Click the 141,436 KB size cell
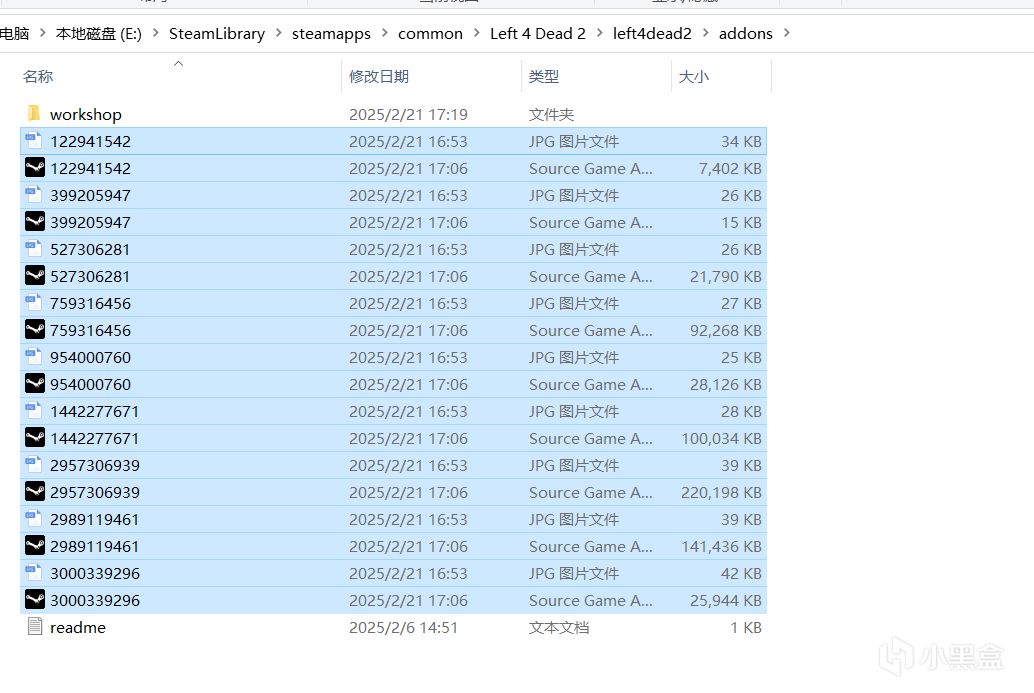 721,547
